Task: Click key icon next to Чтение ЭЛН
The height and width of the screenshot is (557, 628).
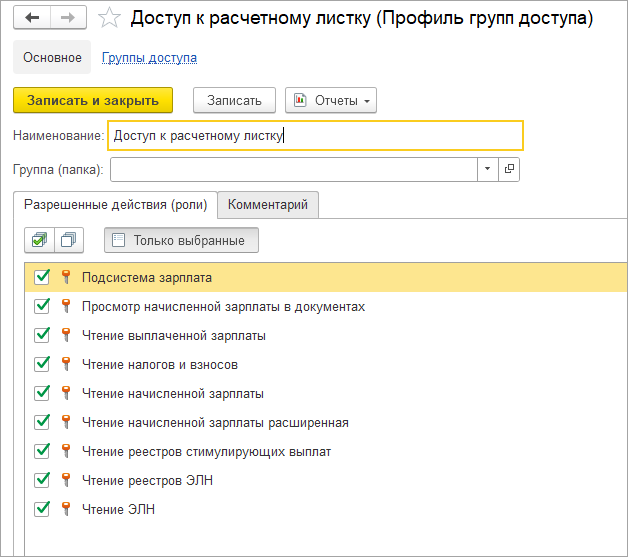Action: [x=66, y=509]
